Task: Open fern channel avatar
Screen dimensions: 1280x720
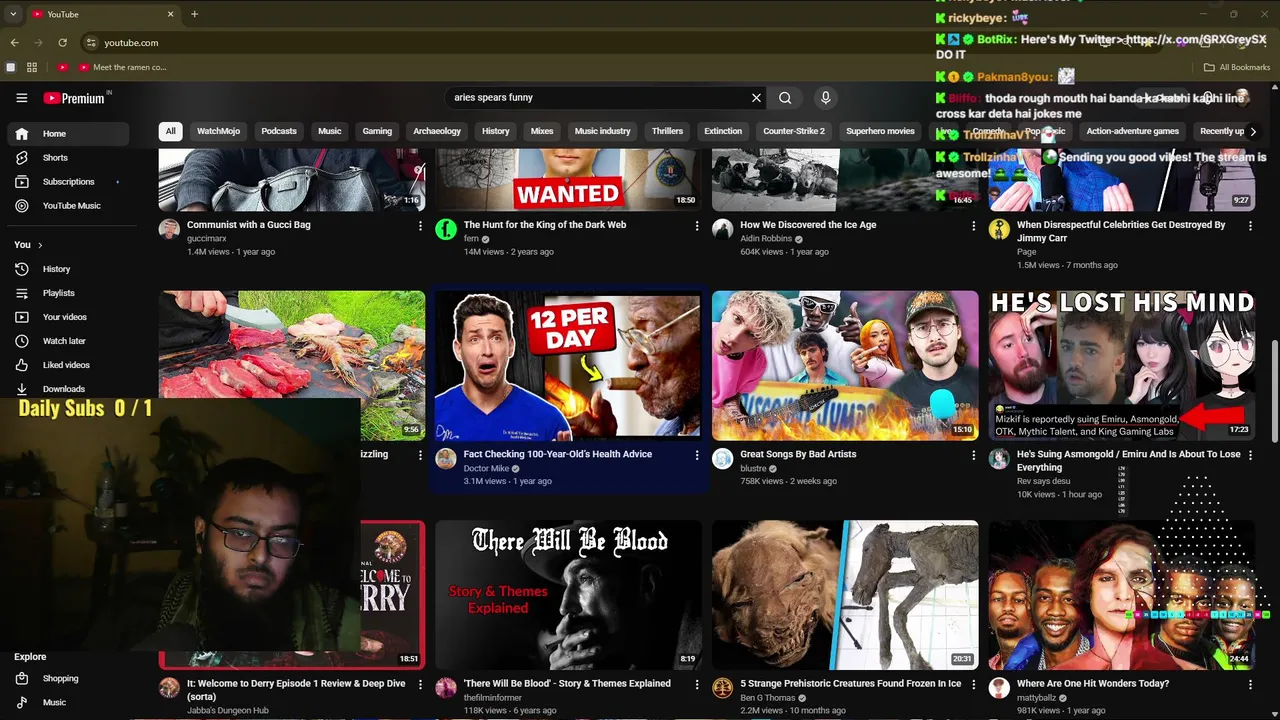Action: 446,230
